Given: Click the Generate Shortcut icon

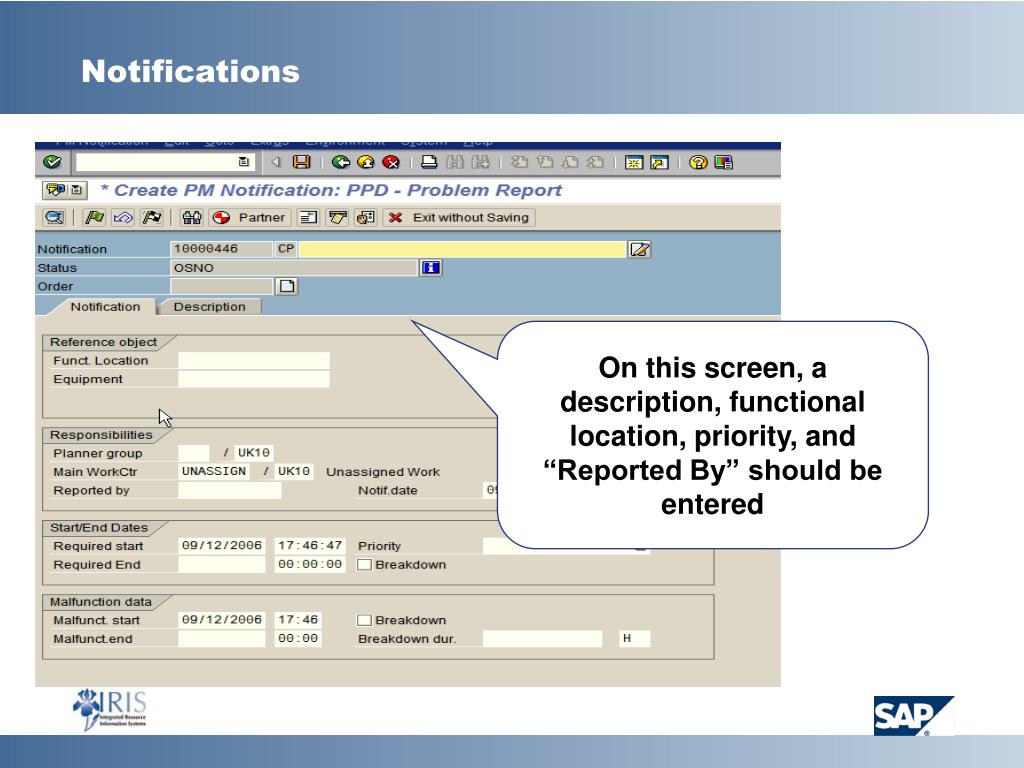Looking at the screenshot, I should coord(659,162).
